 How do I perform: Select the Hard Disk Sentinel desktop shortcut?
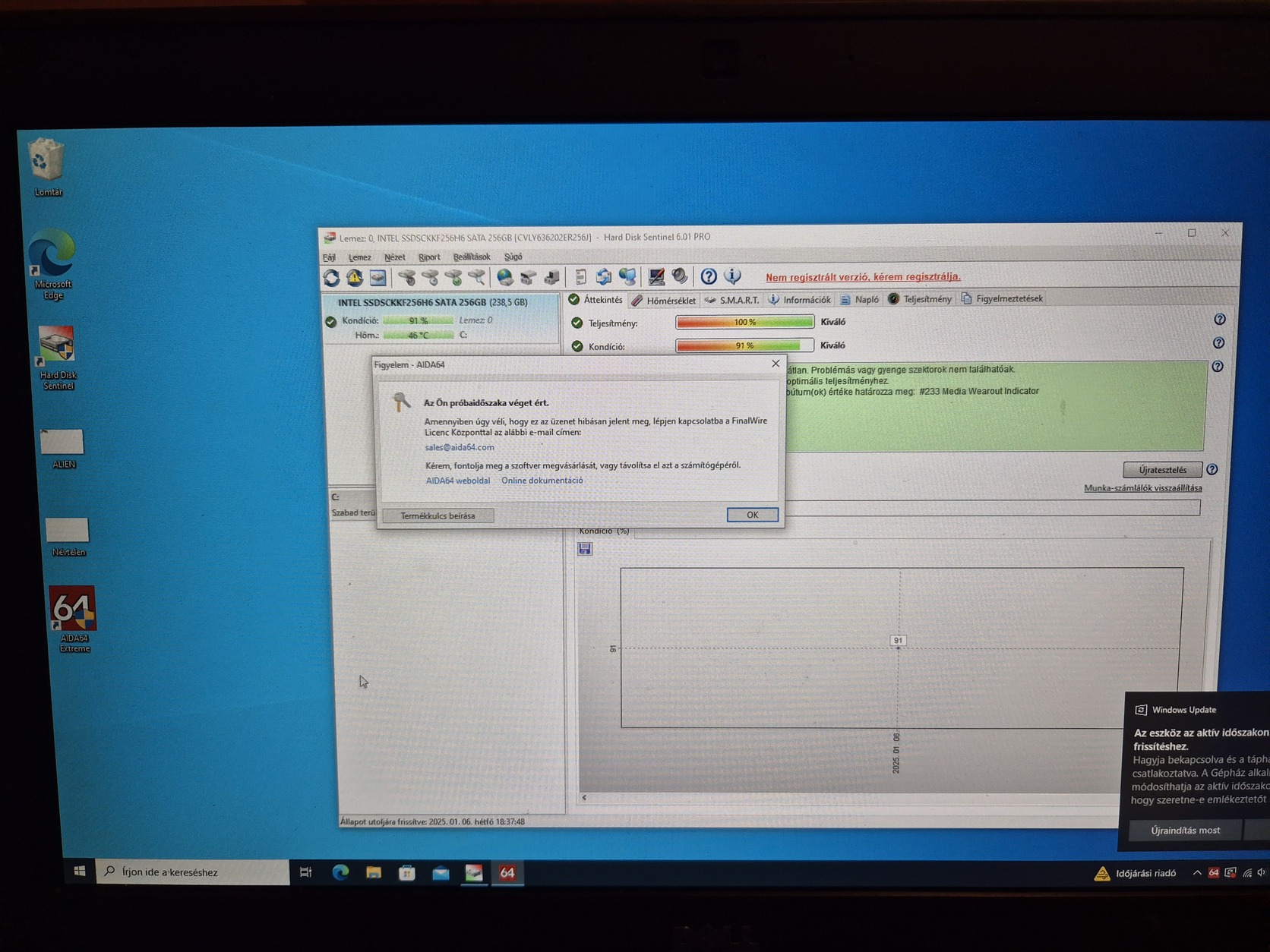click(58, 358)
